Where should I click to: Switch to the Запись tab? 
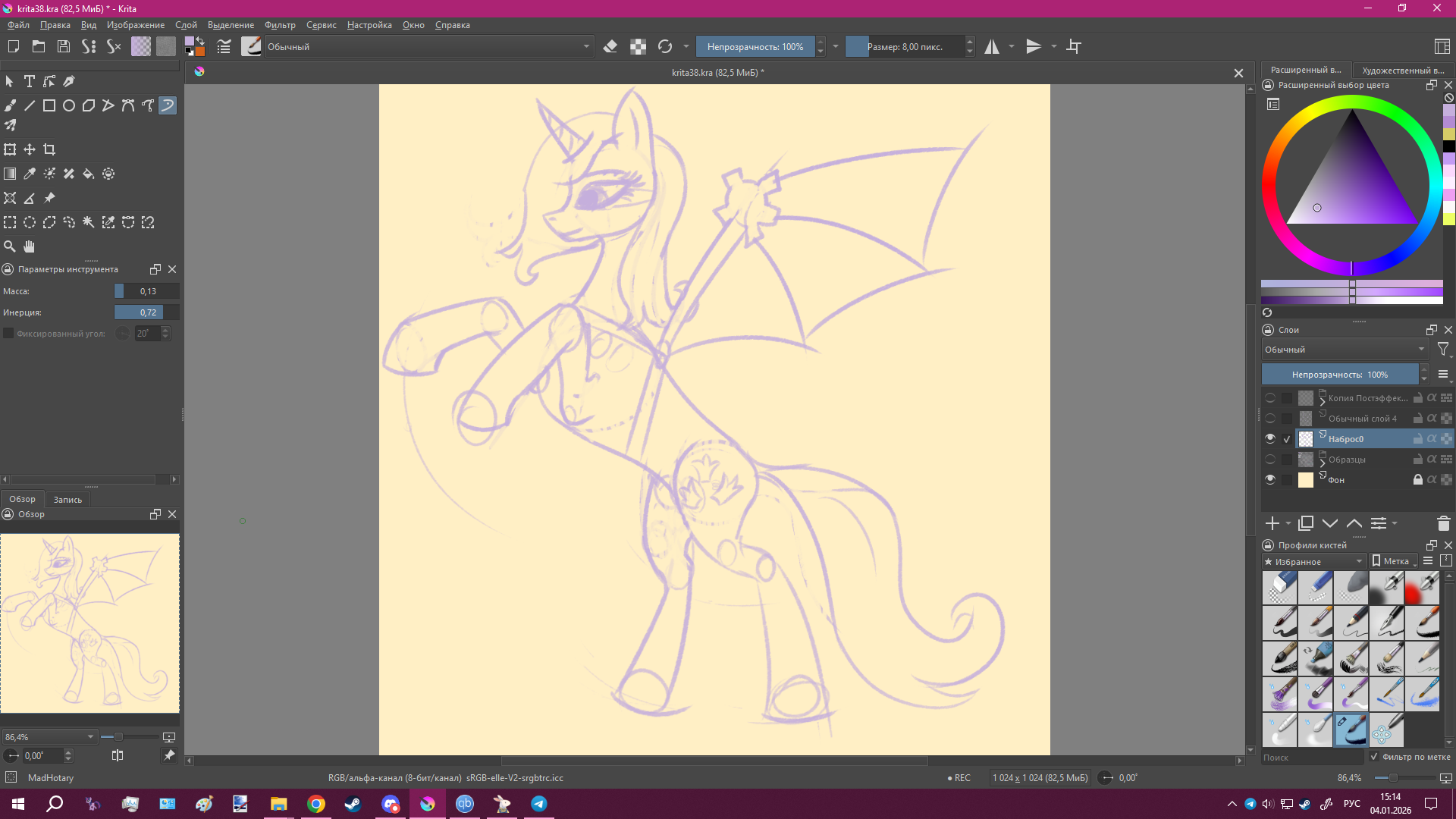[x=67, y=499]
